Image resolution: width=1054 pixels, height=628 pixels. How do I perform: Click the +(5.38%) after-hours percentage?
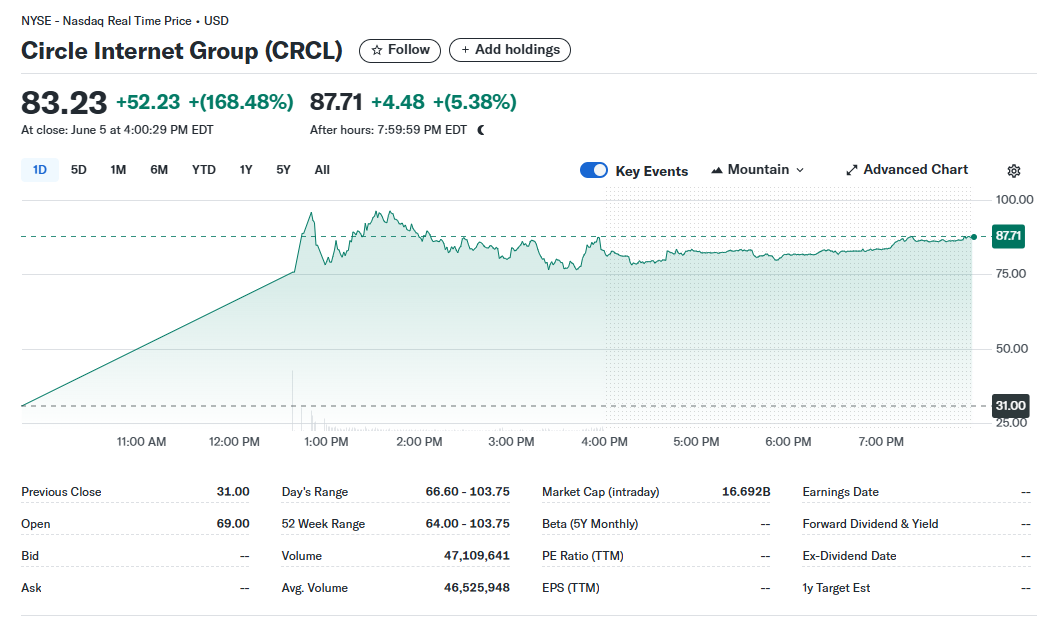click(475, 102)
